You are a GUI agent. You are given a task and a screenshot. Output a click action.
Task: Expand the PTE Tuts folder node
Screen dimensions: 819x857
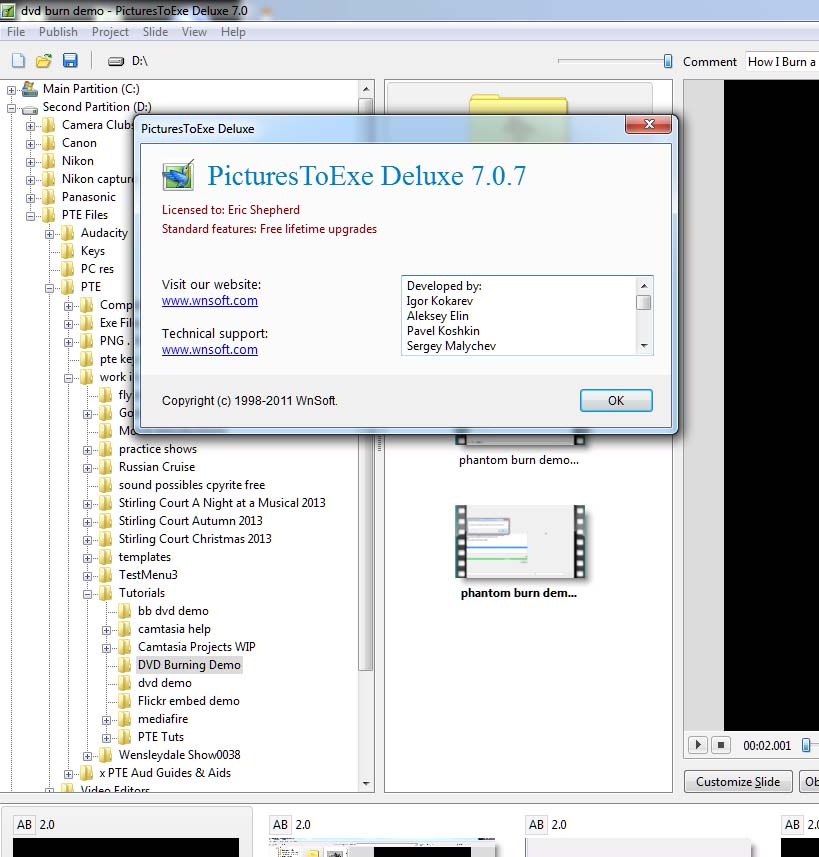click(x=107, y=738)
